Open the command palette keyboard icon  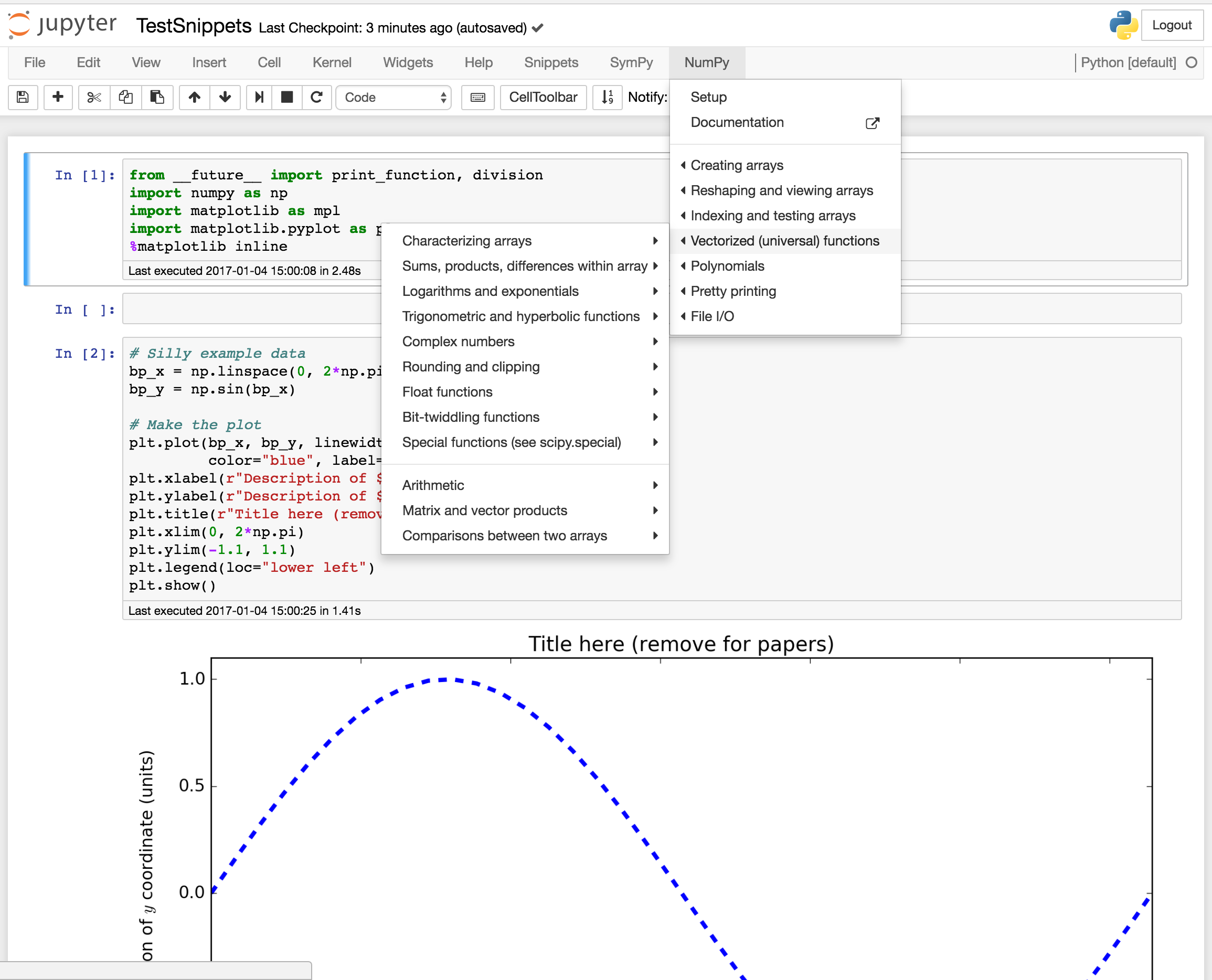pos(477,97)
